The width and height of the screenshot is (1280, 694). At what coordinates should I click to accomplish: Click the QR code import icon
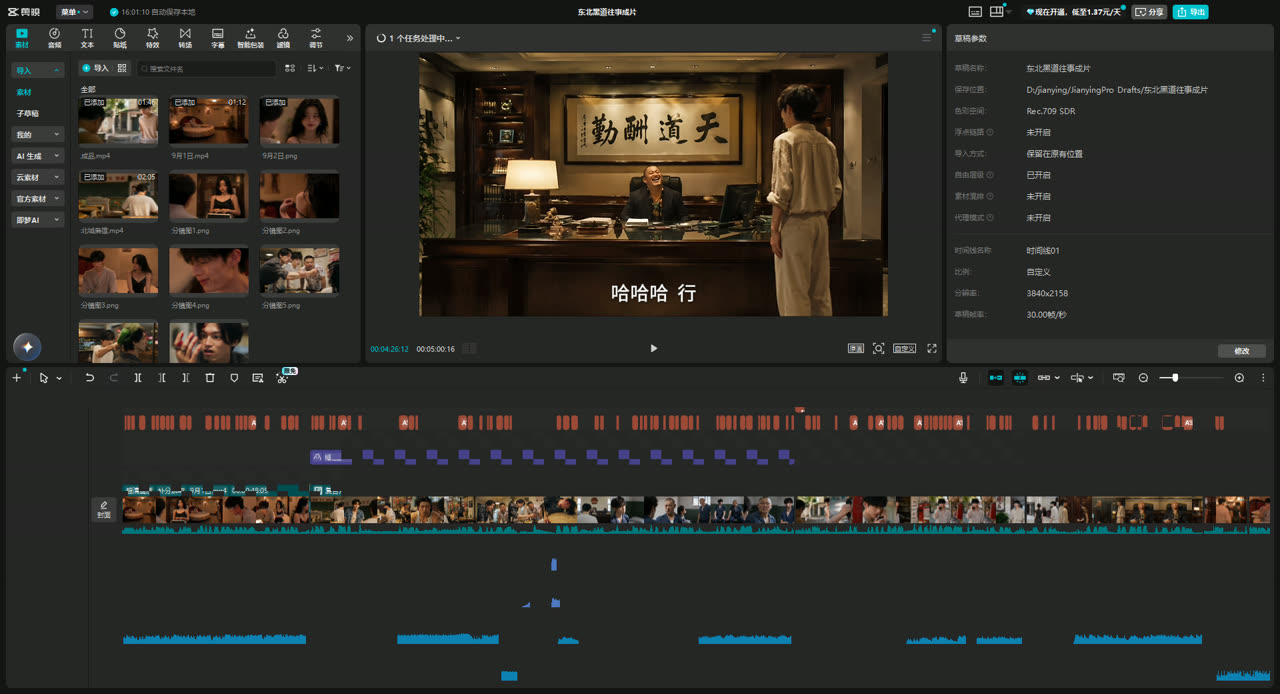[122, 68]
